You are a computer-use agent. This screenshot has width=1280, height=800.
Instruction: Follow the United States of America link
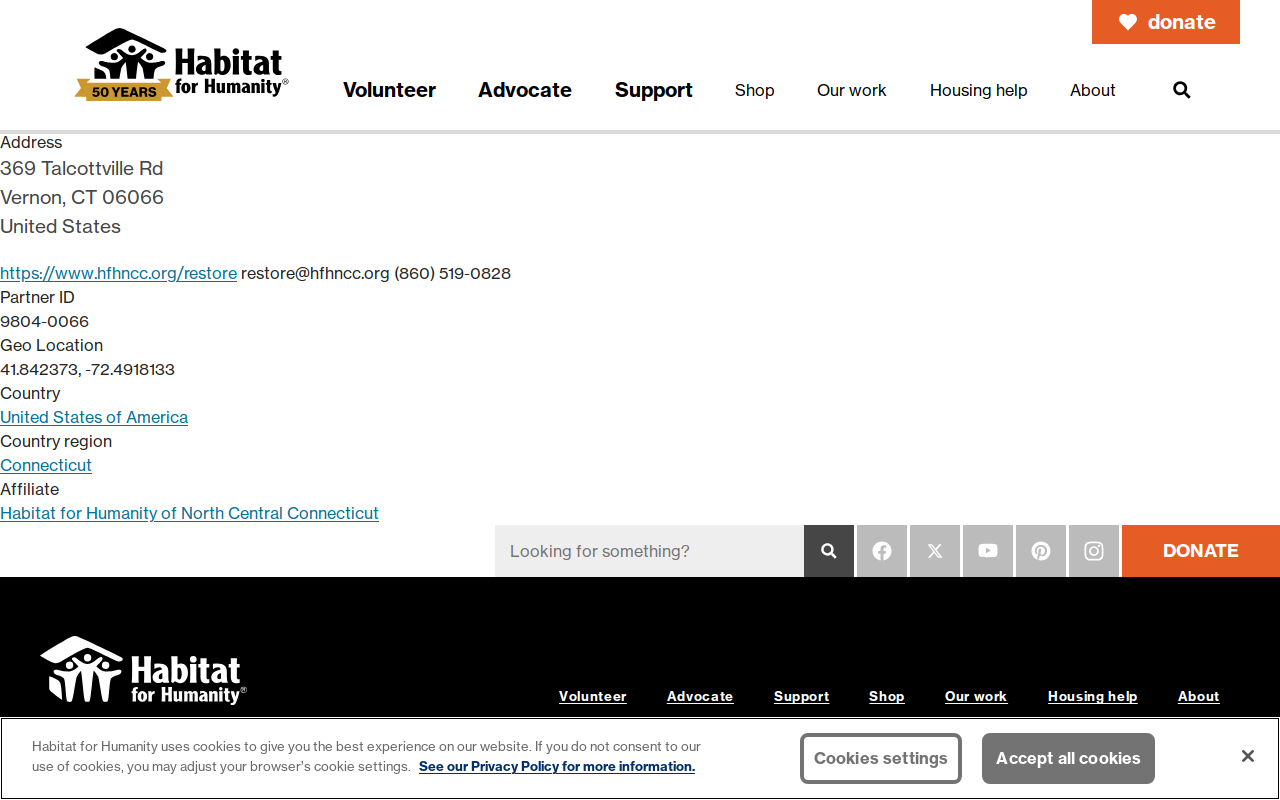[x=94, y=417]
